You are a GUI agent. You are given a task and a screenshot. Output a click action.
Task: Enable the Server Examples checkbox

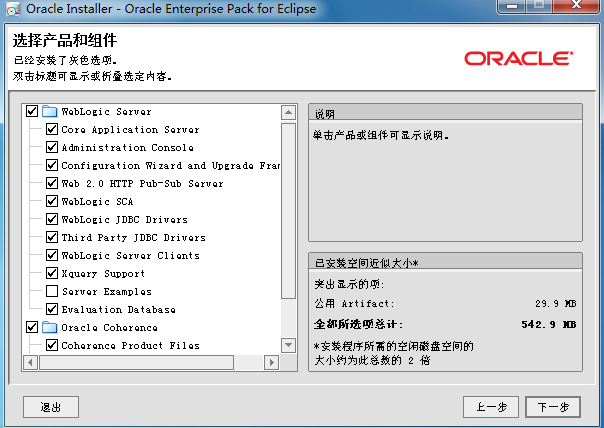52,291
